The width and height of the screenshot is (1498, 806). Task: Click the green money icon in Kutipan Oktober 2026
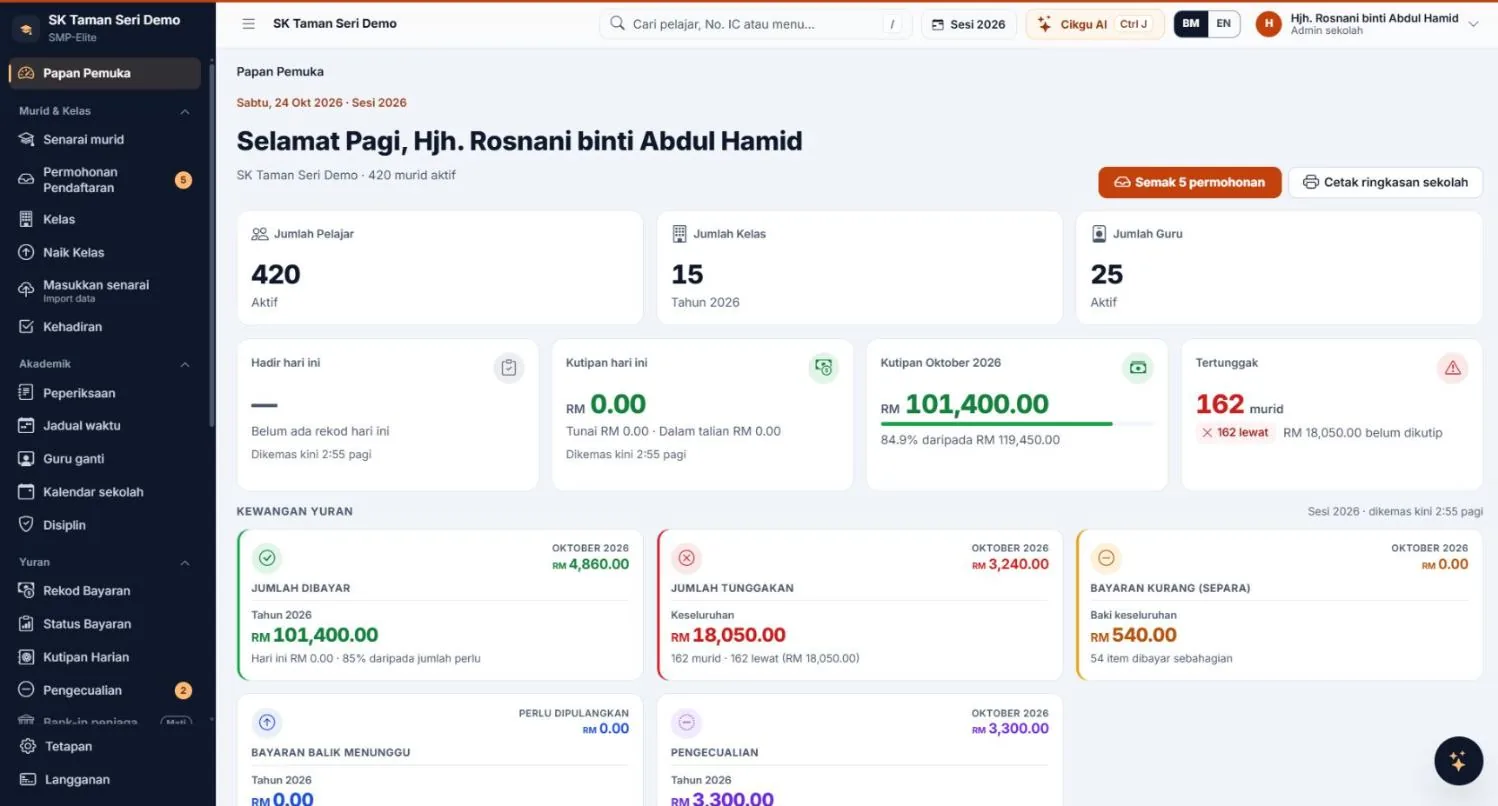pyautogui.click(x=1138, y=368)
